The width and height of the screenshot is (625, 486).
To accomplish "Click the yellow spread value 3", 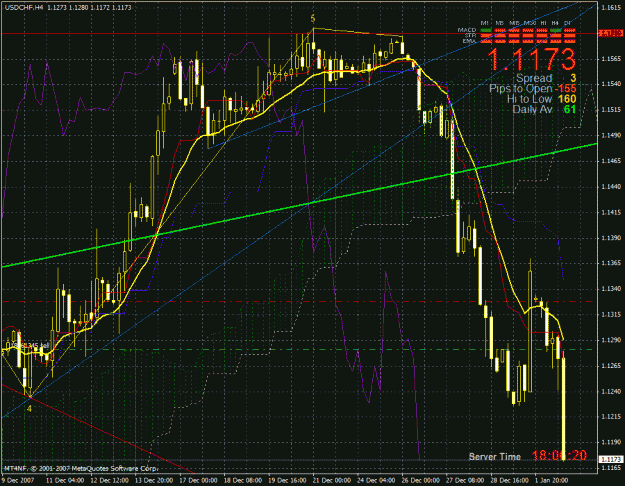I will coord(573,78).
